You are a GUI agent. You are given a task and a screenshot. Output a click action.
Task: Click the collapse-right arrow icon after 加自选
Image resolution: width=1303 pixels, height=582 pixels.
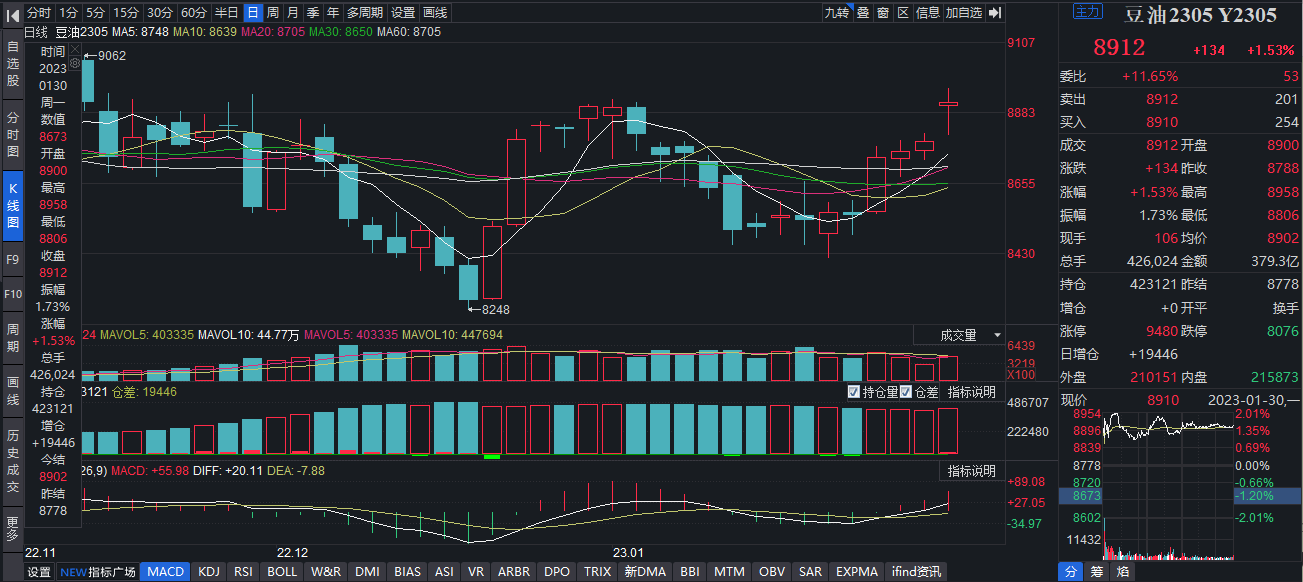995,13
